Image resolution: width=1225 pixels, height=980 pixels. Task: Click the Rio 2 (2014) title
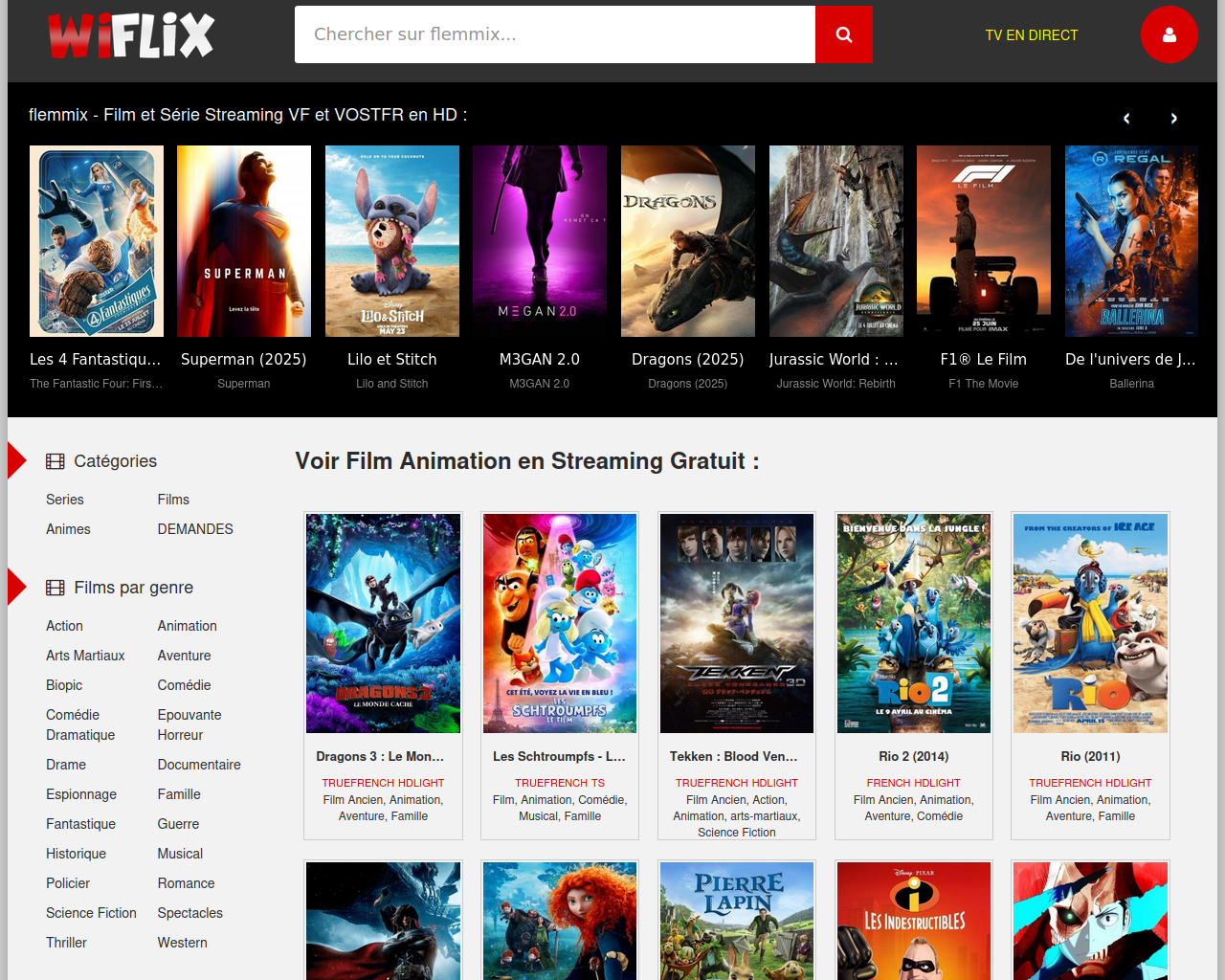click(914, 756)
